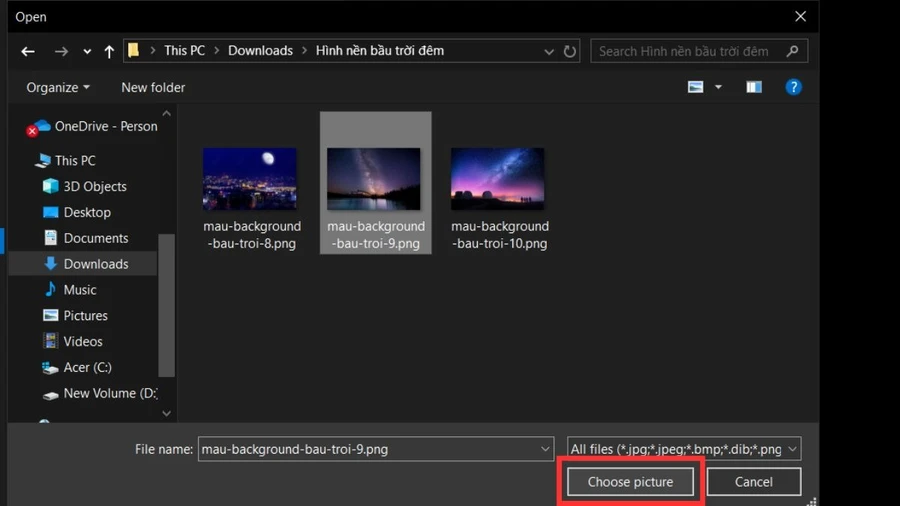Open Music in the sidebar
The width and height of the screenshot is (900, 506).
pyautogui.click(x=80, y=290)
